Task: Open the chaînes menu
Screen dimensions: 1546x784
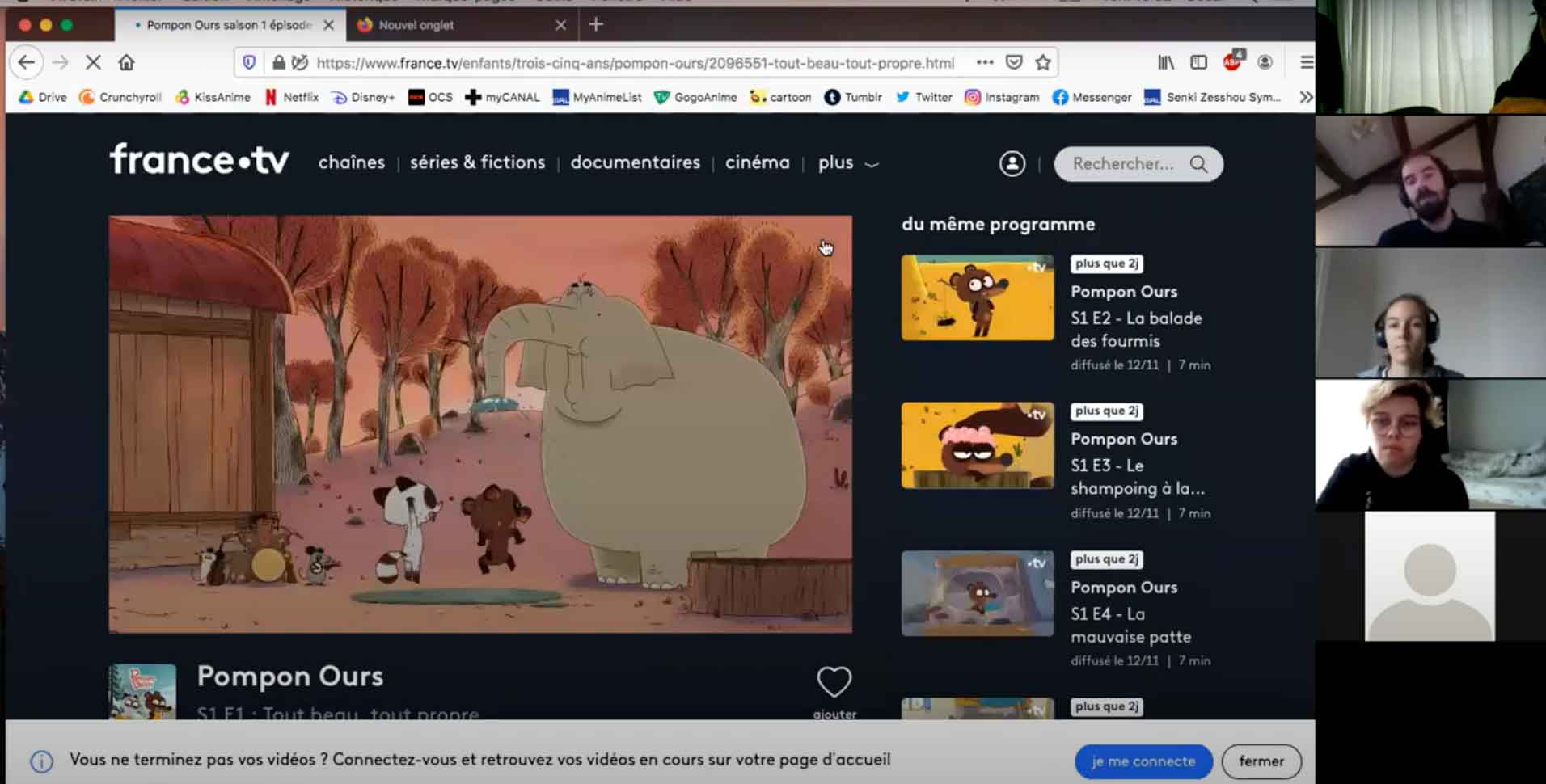Action: (352, 162)
